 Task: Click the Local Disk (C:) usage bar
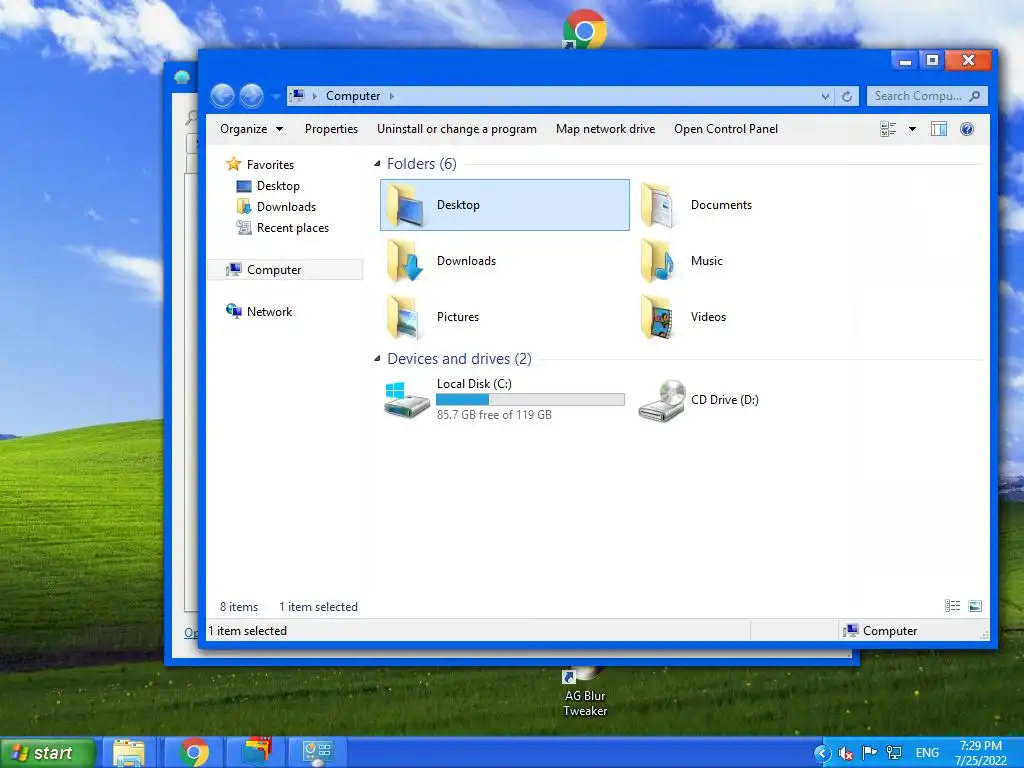point(530,399)
